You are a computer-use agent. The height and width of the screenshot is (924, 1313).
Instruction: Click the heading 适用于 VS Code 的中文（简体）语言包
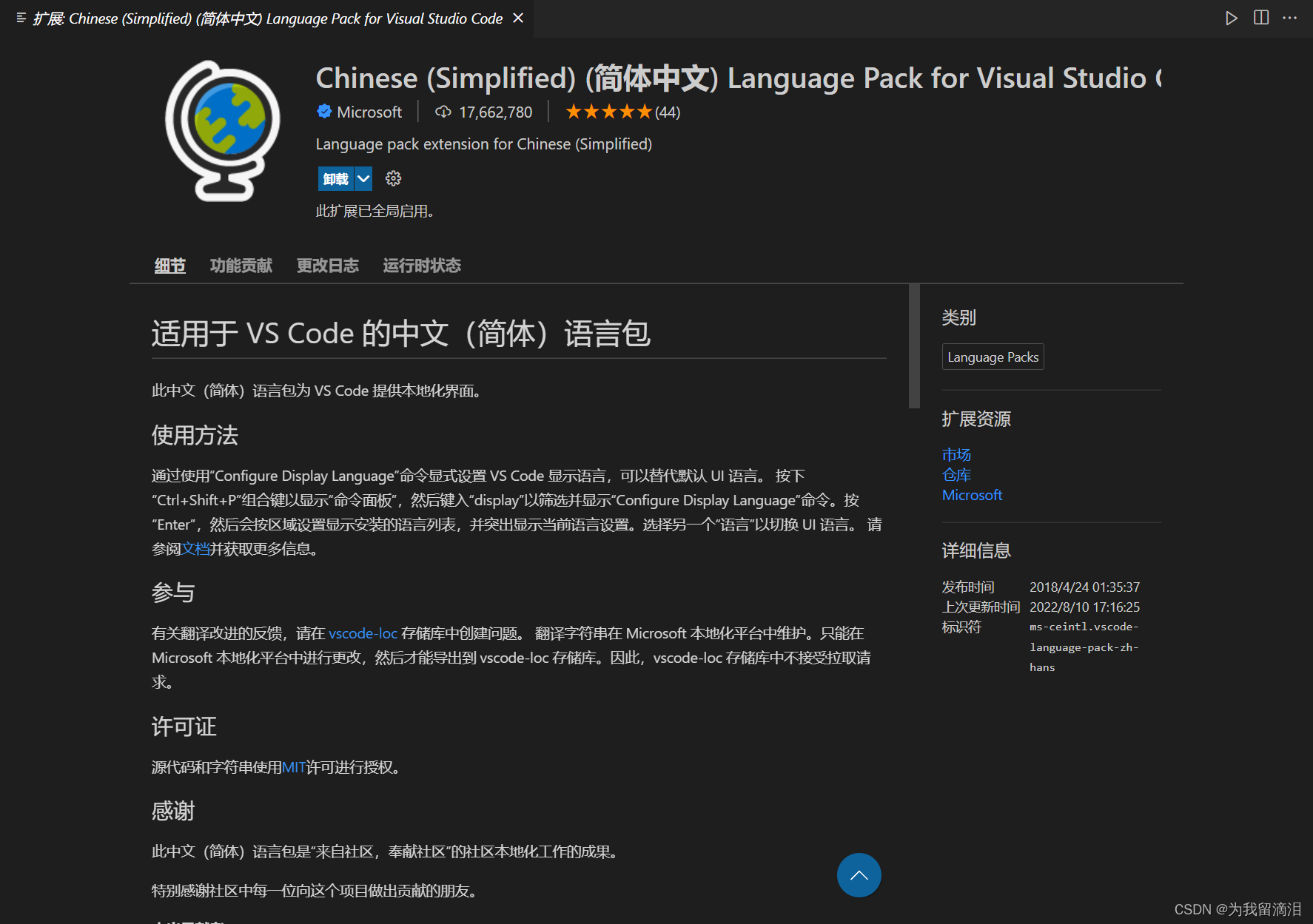[x=401, y=334]
